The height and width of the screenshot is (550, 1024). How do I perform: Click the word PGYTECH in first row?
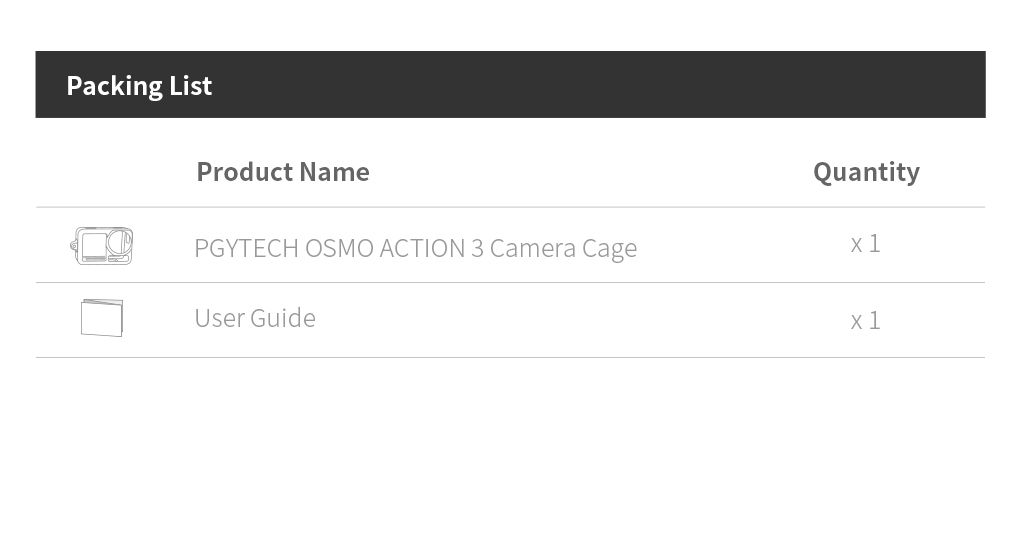pyautogui.click(x=247, y=248)
